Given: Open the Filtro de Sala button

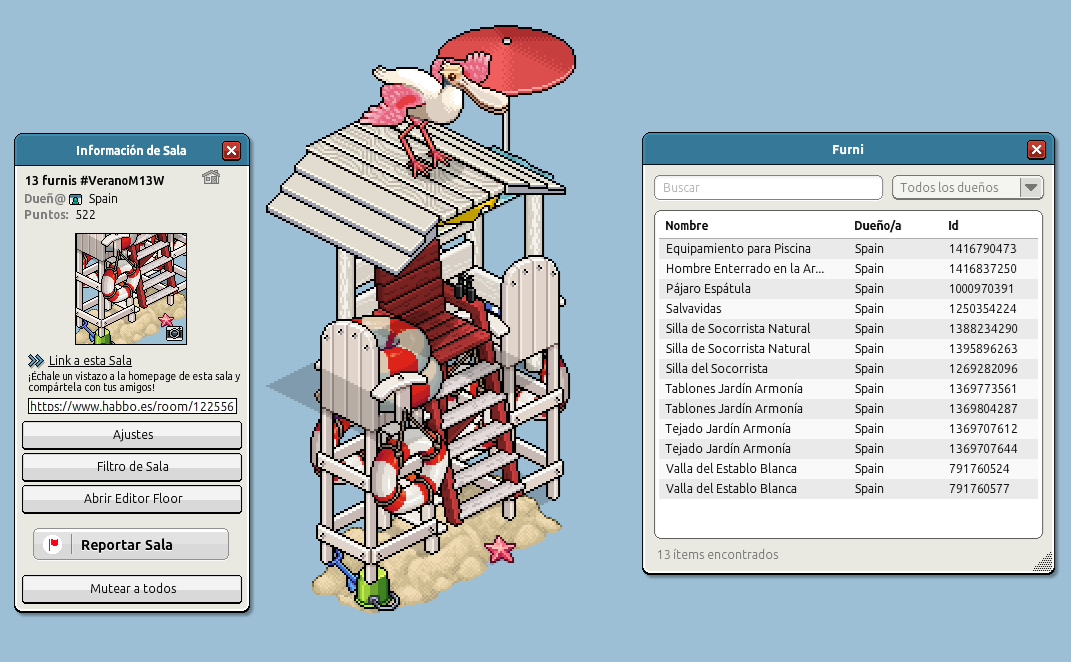Looking at the screenshot, I should (x=132, y=467).
